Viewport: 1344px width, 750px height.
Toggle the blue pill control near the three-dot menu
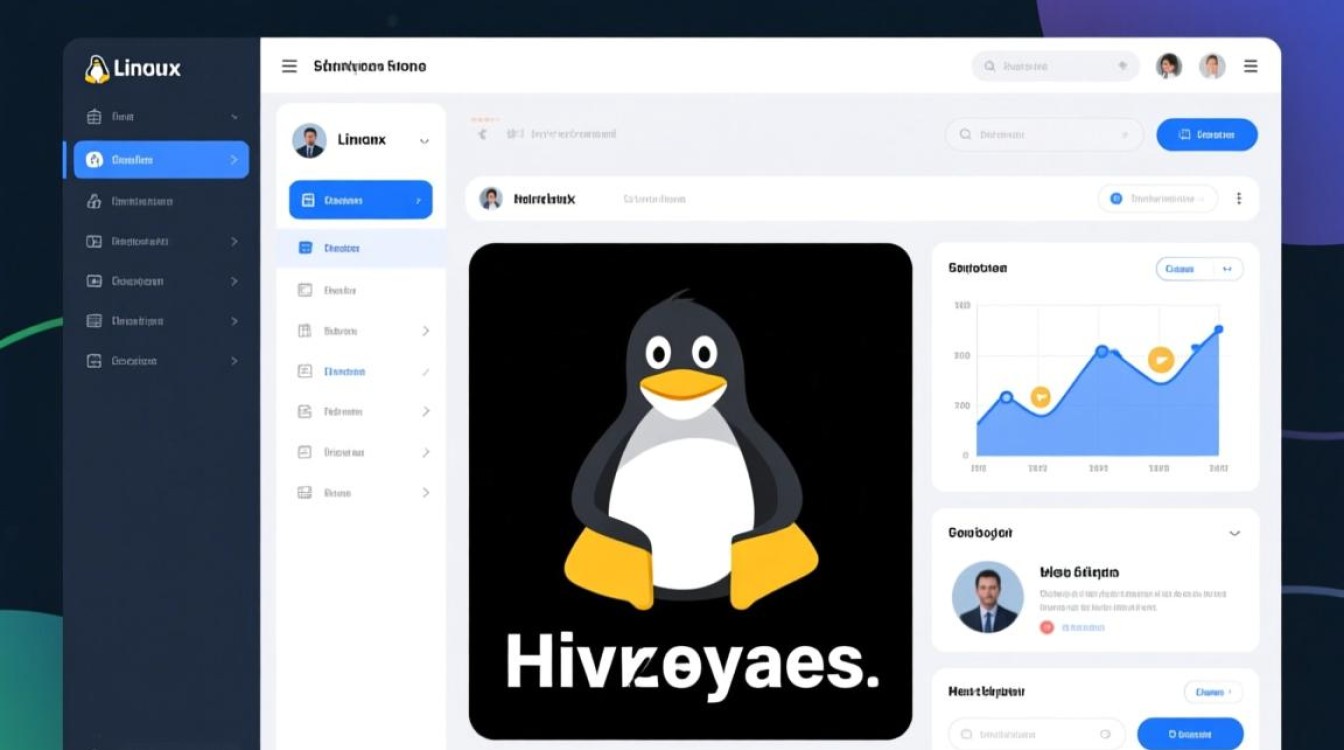pyautogui.click(x=1157, y=198)
